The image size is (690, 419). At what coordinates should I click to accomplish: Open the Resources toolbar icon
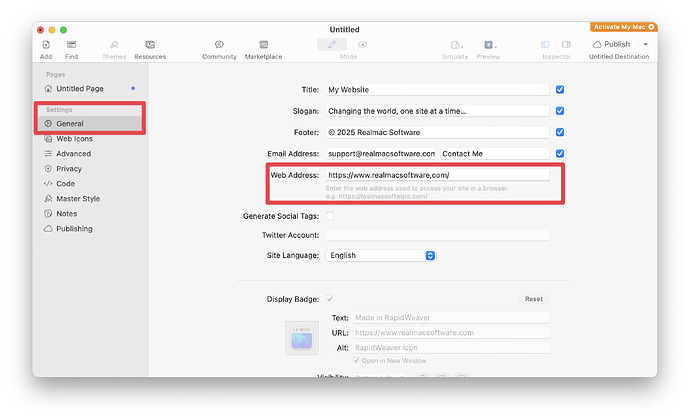click(150, 44)
